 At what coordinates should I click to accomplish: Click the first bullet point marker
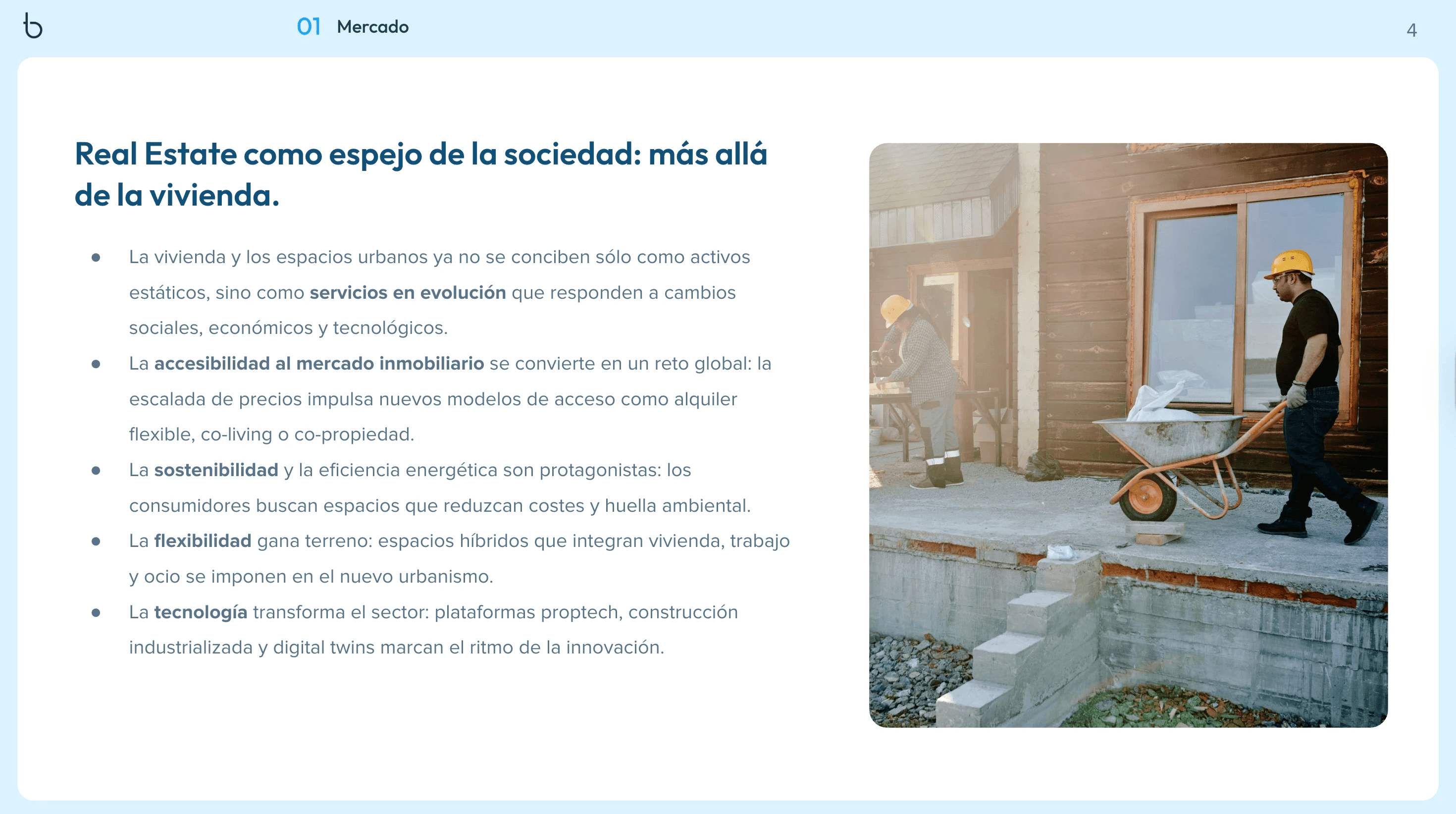[96, 258]
